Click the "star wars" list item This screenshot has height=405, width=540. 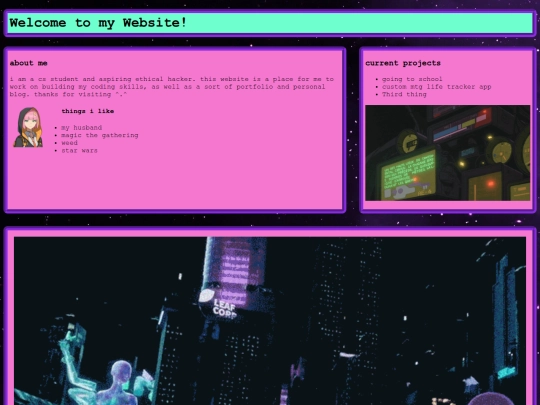[80, 150]
